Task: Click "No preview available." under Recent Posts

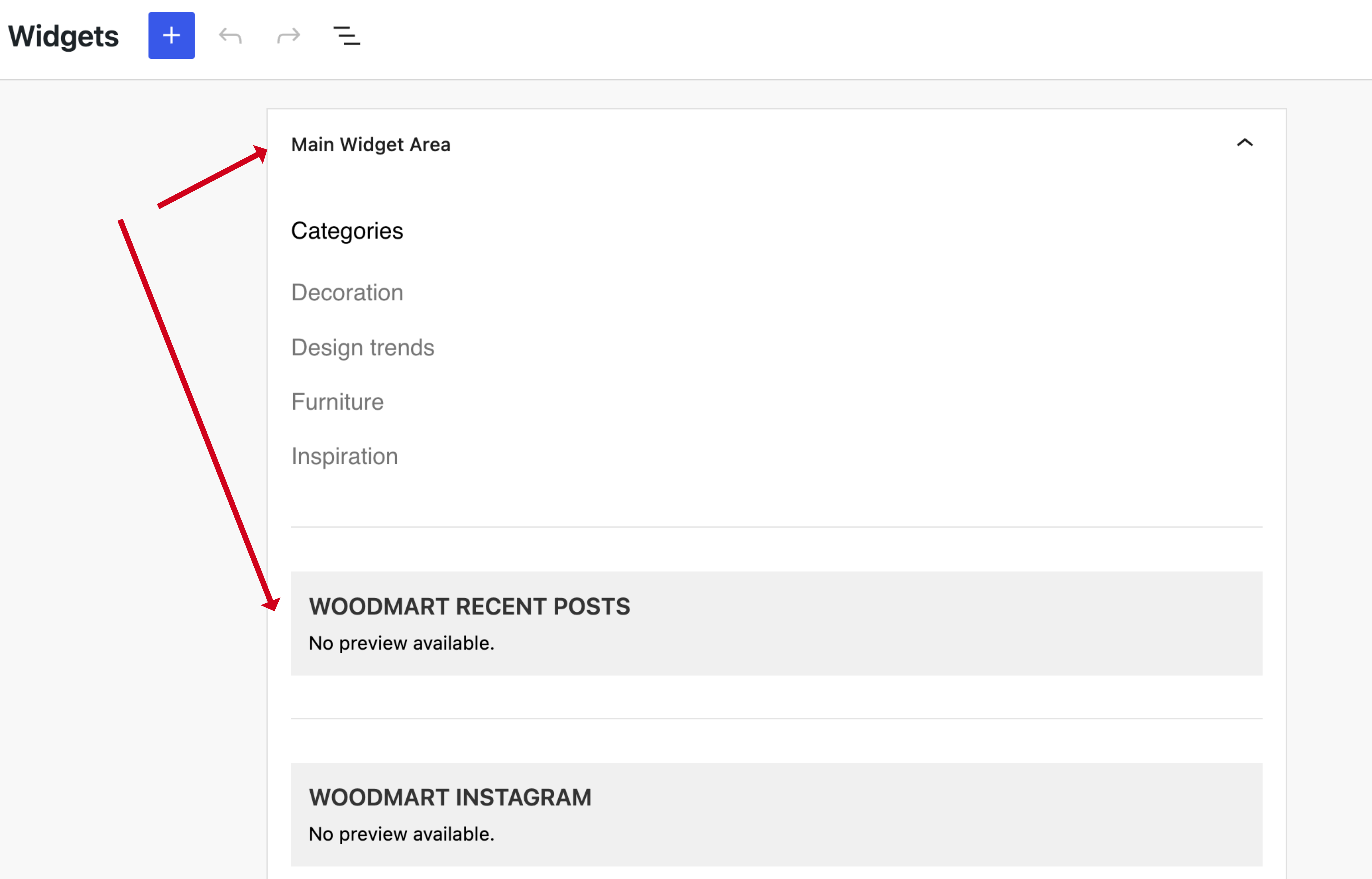Action: coord(402,643)
